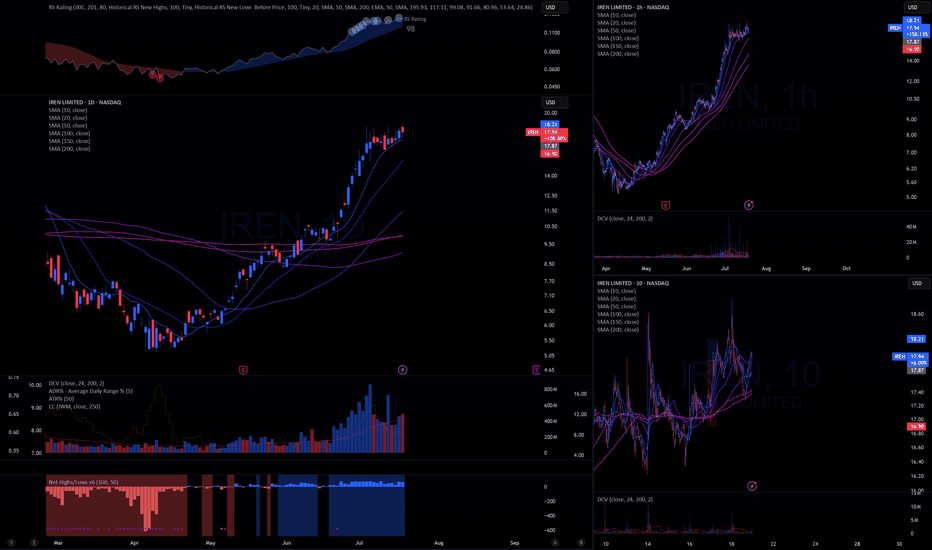Click Apr on the daily chart time axis

pos(134,543)
